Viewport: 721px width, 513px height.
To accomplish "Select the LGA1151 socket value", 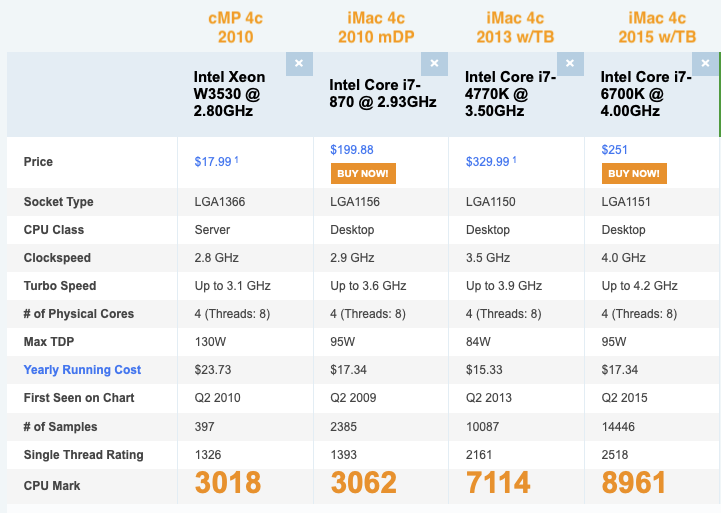I will click(626, 202).
